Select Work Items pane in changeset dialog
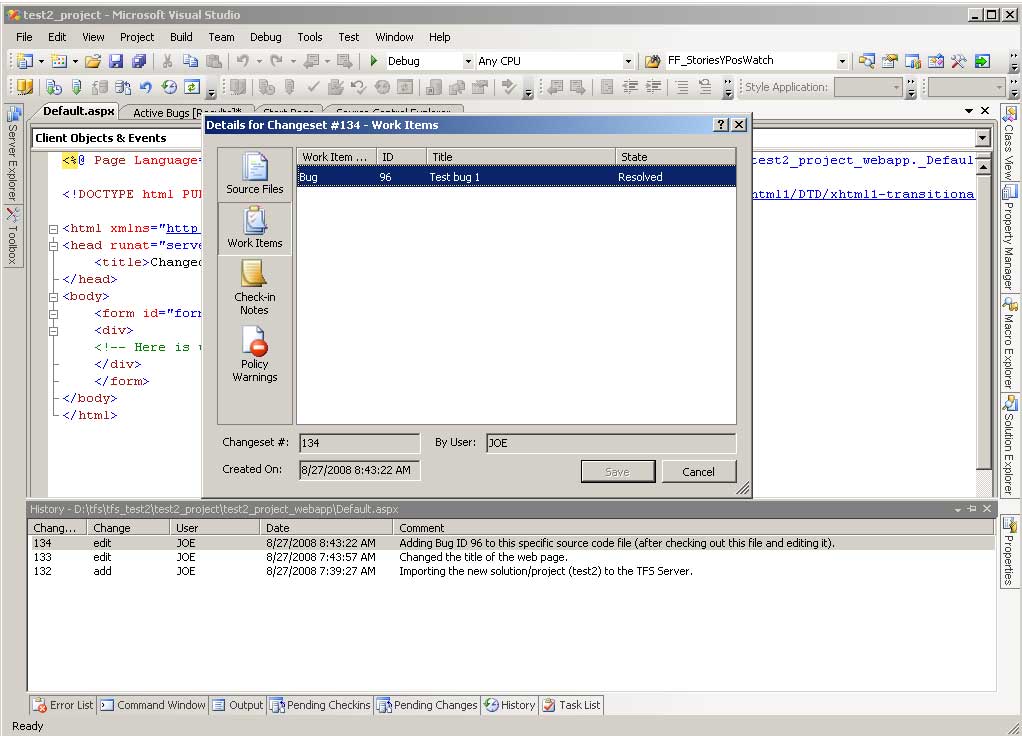The image size is (1022, 736). click(x=254, y=228)
